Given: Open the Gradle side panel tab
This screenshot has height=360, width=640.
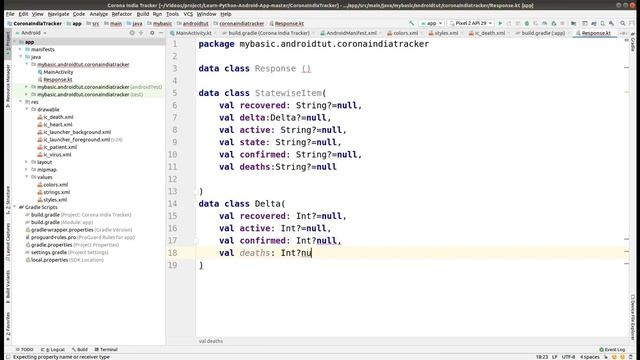Looking at the screenshot, I should (x=633, y=43).
